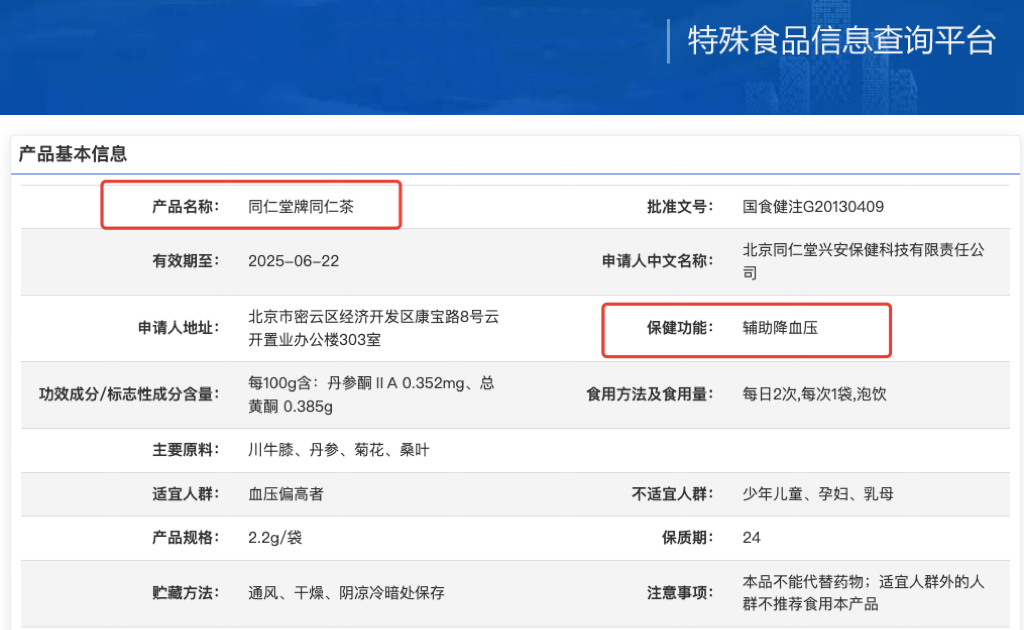Click the 功效成分/标志性成分含量 label
Screen dimensions: 1024x630
[129, 394]
